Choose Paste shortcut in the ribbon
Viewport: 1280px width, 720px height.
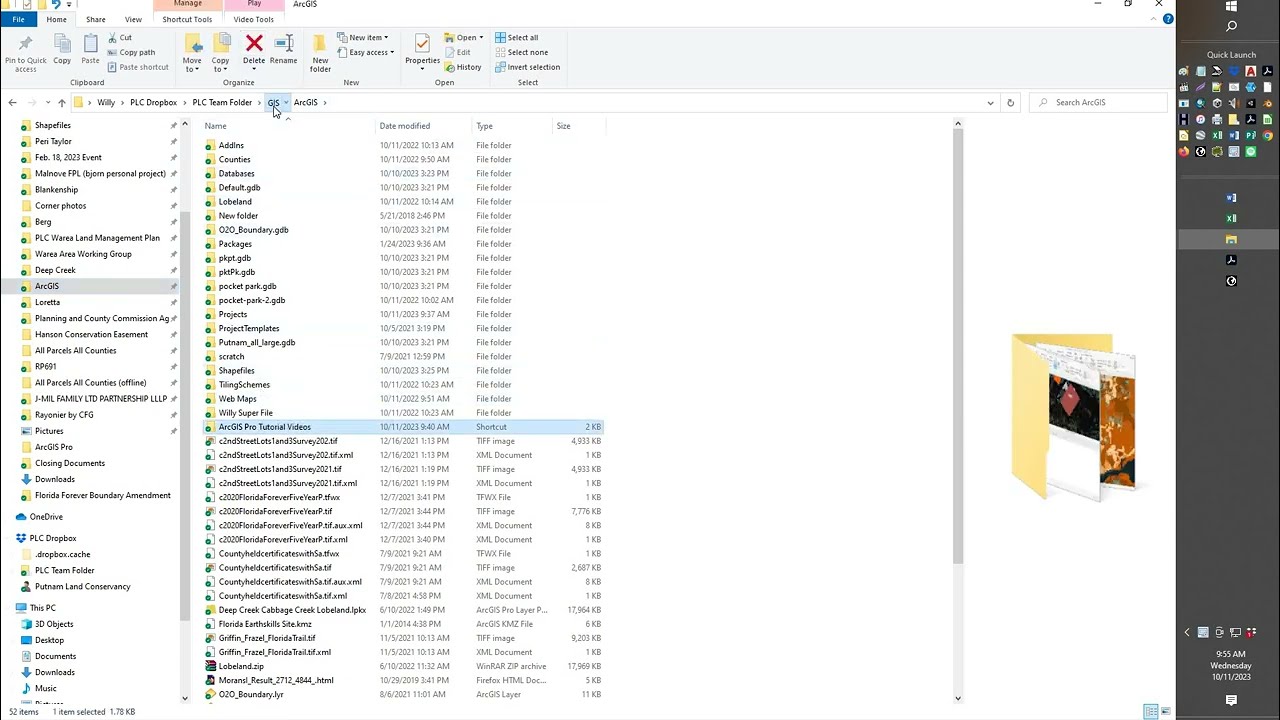138,67
